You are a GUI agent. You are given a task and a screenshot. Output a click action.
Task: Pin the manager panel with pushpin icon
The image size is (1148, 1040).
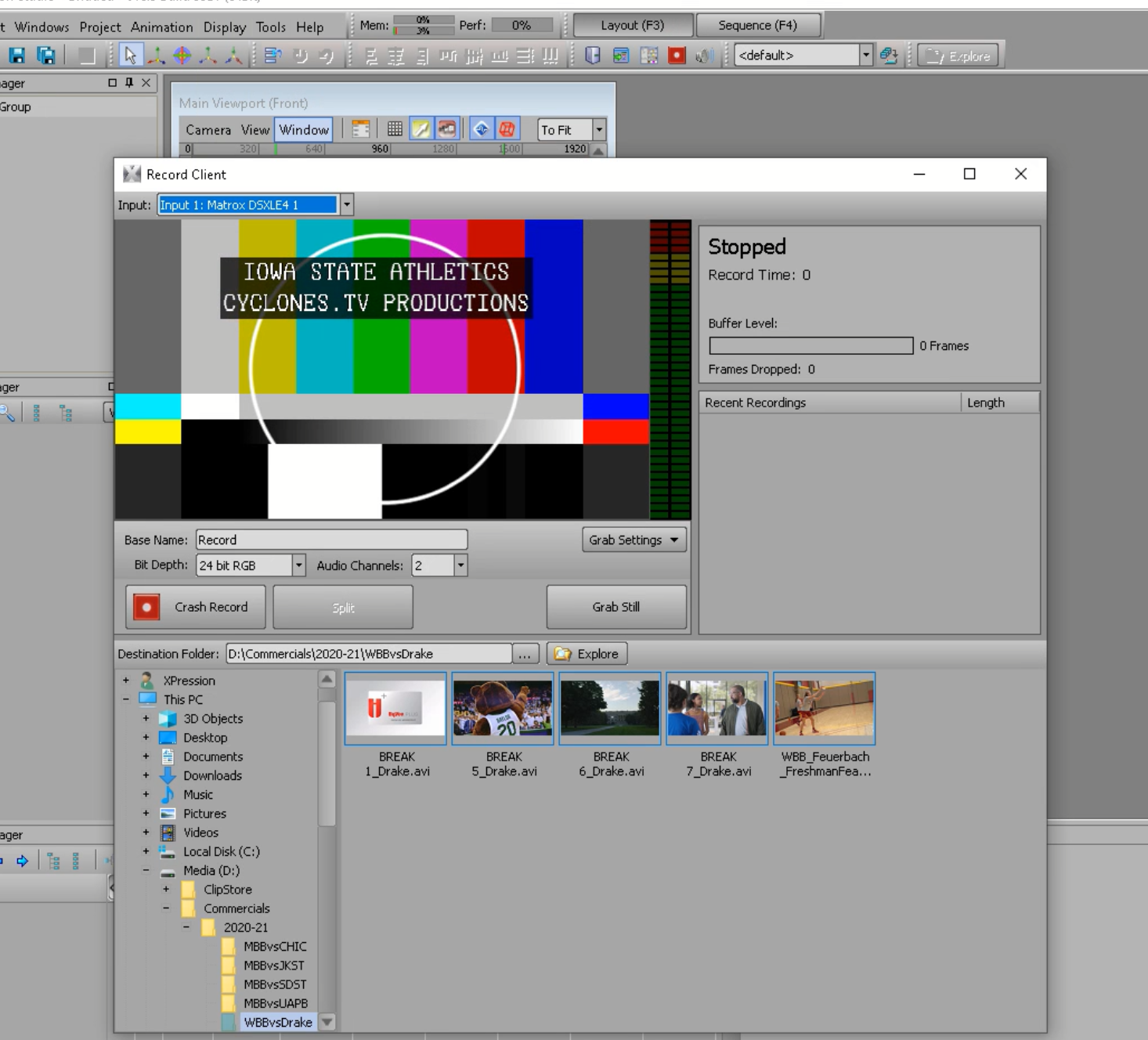pyautogui.click(x=129, y=83)
